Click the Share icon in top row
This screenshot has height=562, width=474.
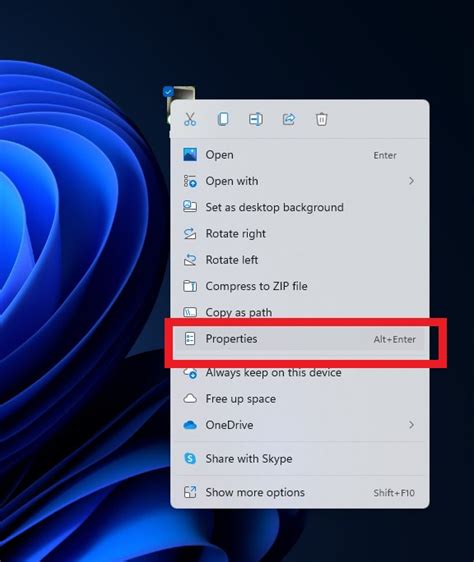tap(289, 119)
